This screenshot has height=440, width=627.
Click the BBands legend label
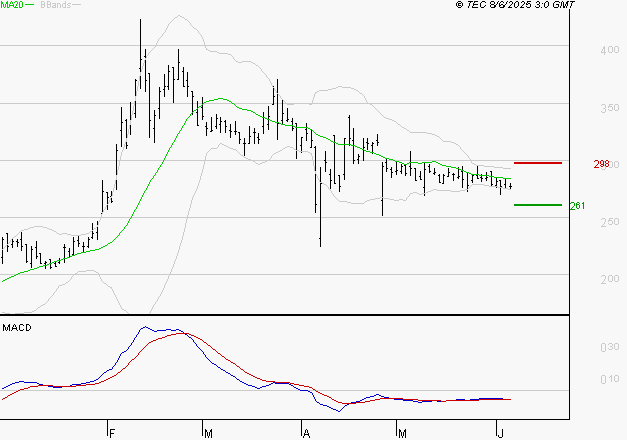tap(56, 5)
